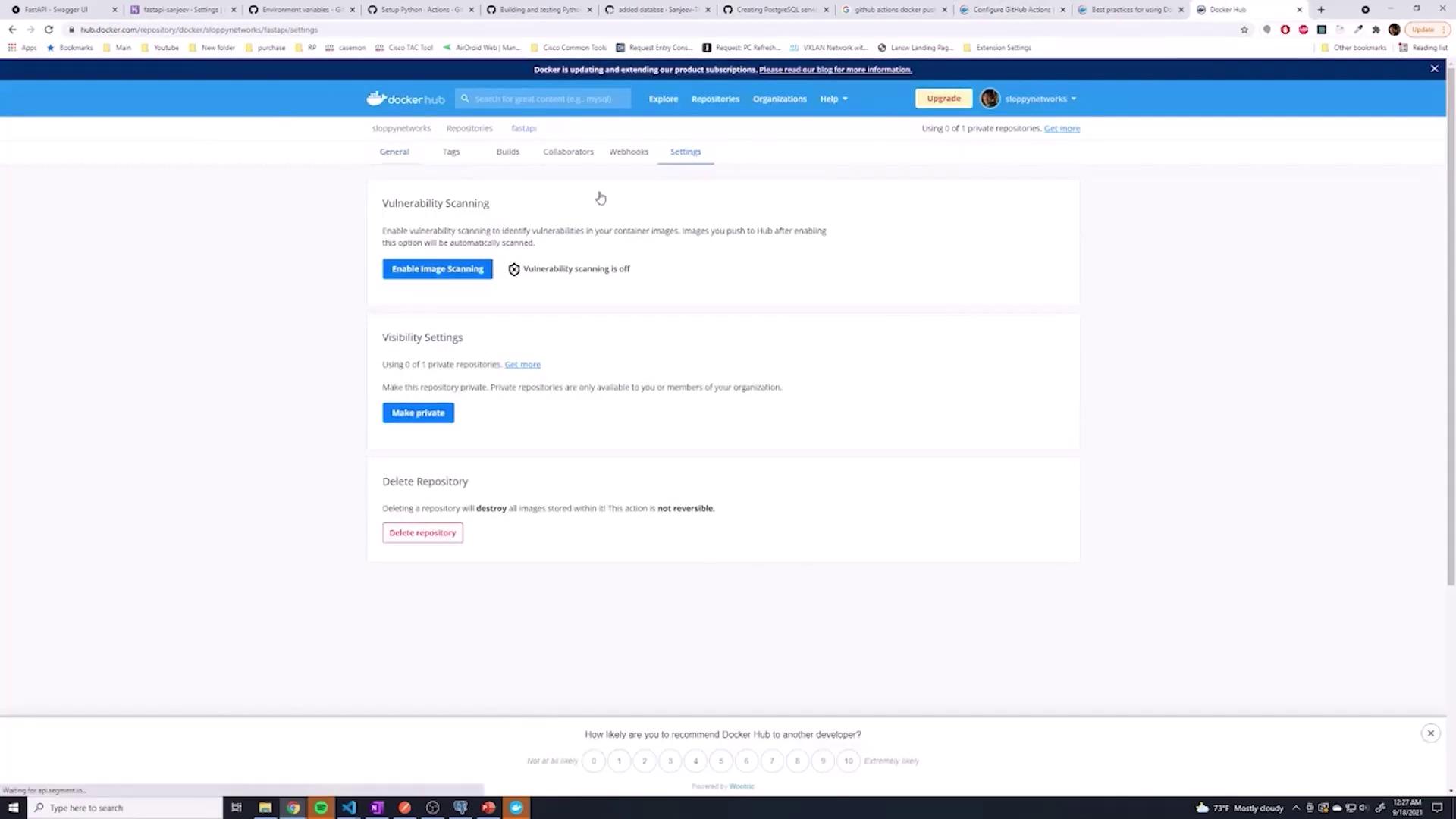
Task: Switch to the Tags tab
Action: pyautogui.click(x=451, y=152)
